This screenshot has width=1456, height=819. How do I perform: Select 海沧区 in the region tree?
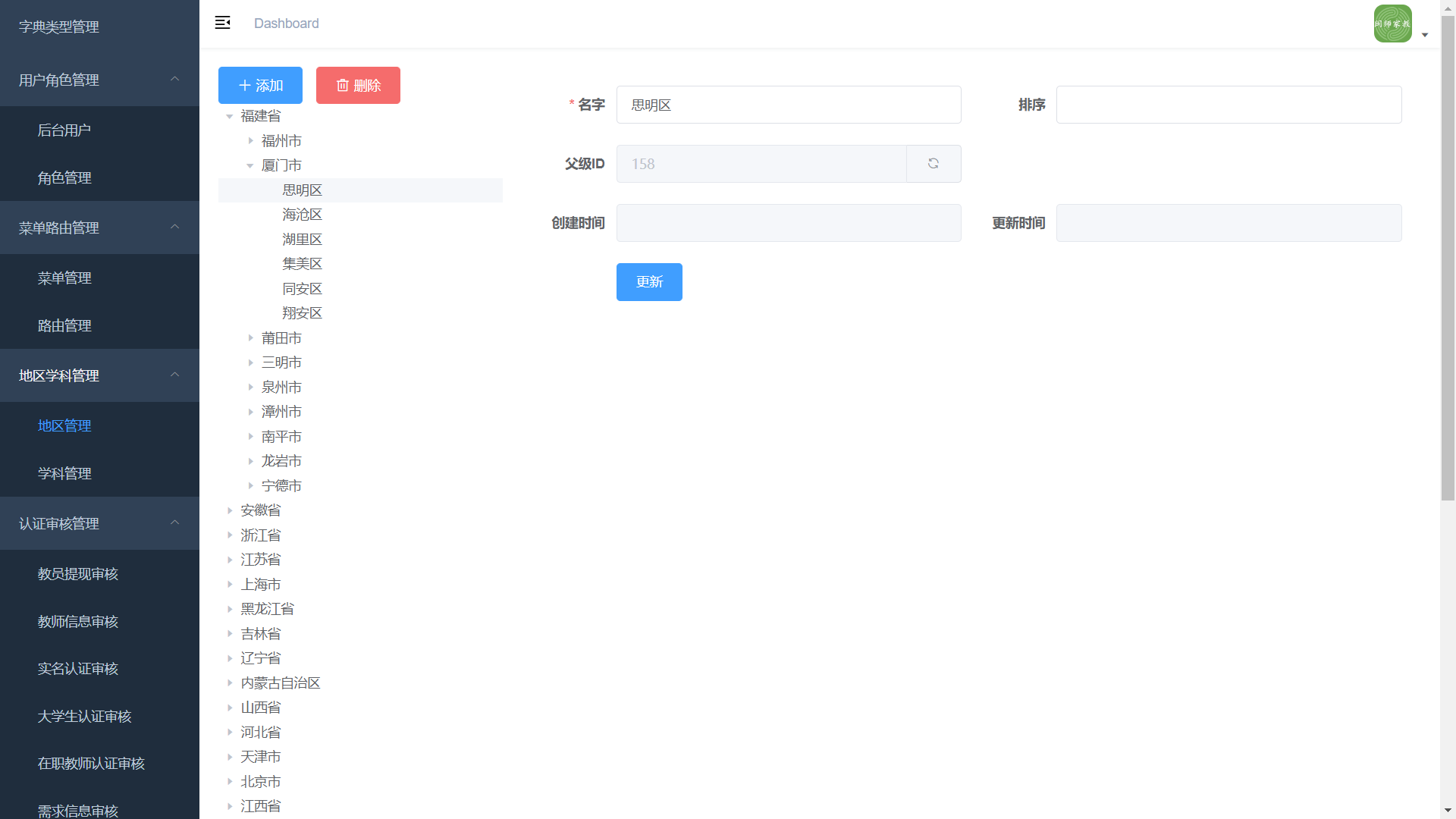click(302, 215)
